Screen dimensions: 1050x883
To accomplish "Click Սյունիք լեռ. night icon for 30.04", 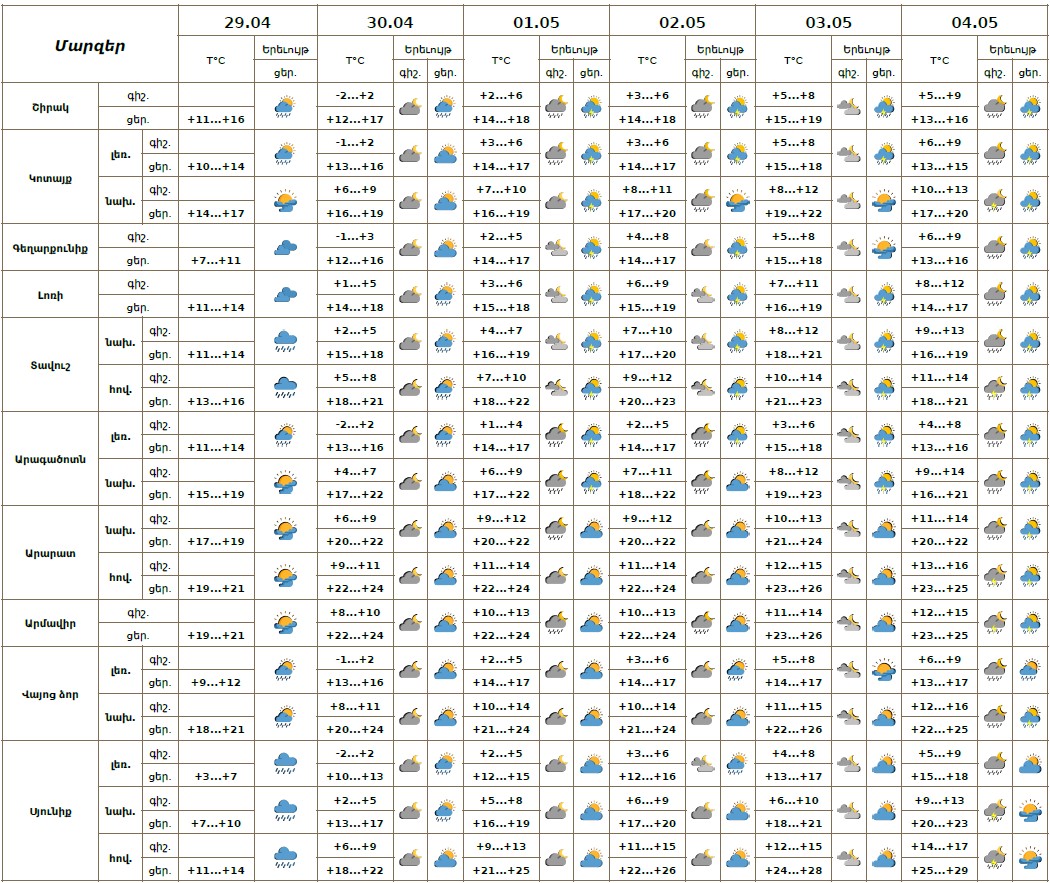I will [x=410, y=764].
